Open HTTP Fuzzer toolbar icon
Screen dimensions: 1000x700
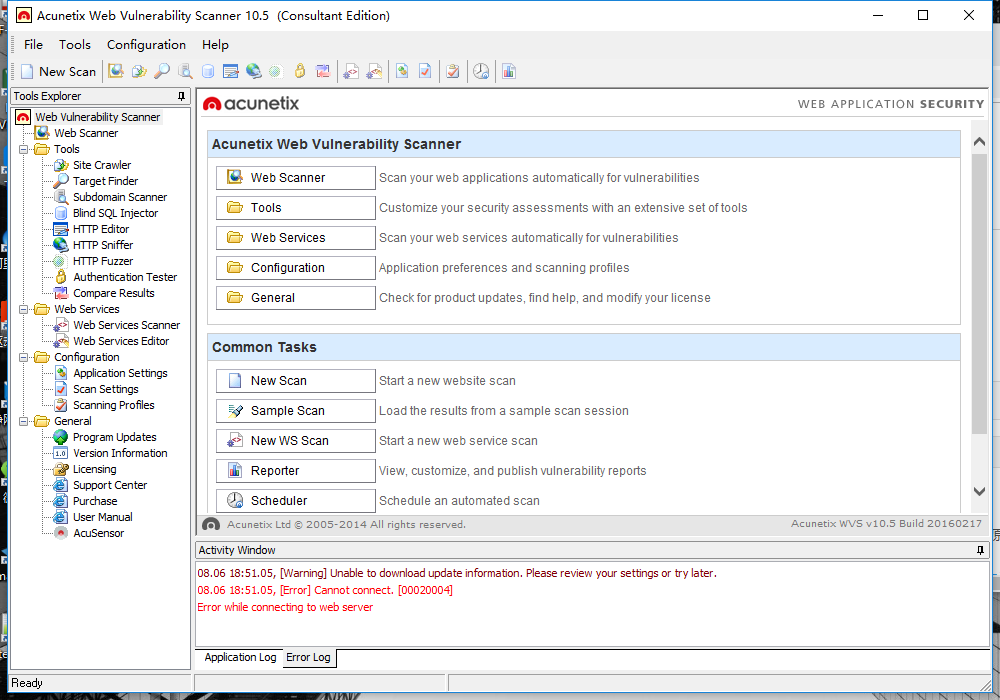[276, 71]
